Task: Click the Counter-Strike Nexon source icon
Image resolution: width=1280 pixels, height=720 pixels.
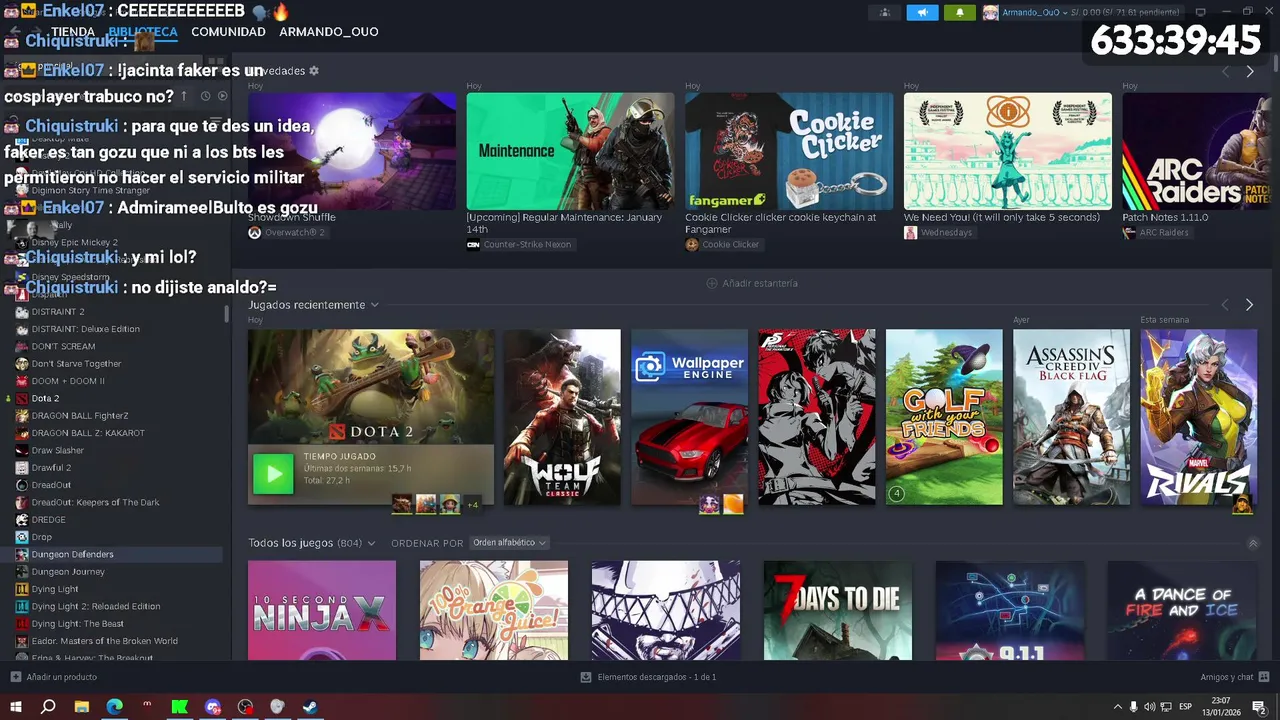Action: [x=473, y=244]
